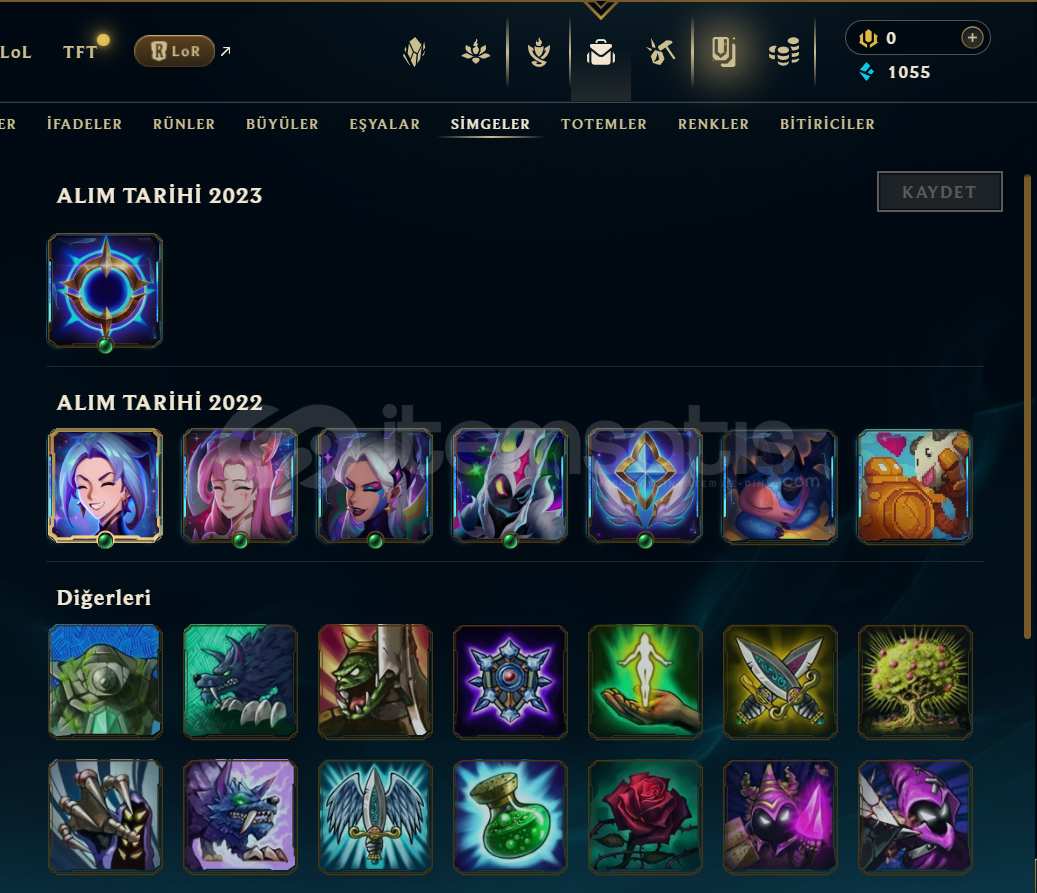Click the vertical scrollbar on the right
The image size is (1037, 893).
point(1027,406)
